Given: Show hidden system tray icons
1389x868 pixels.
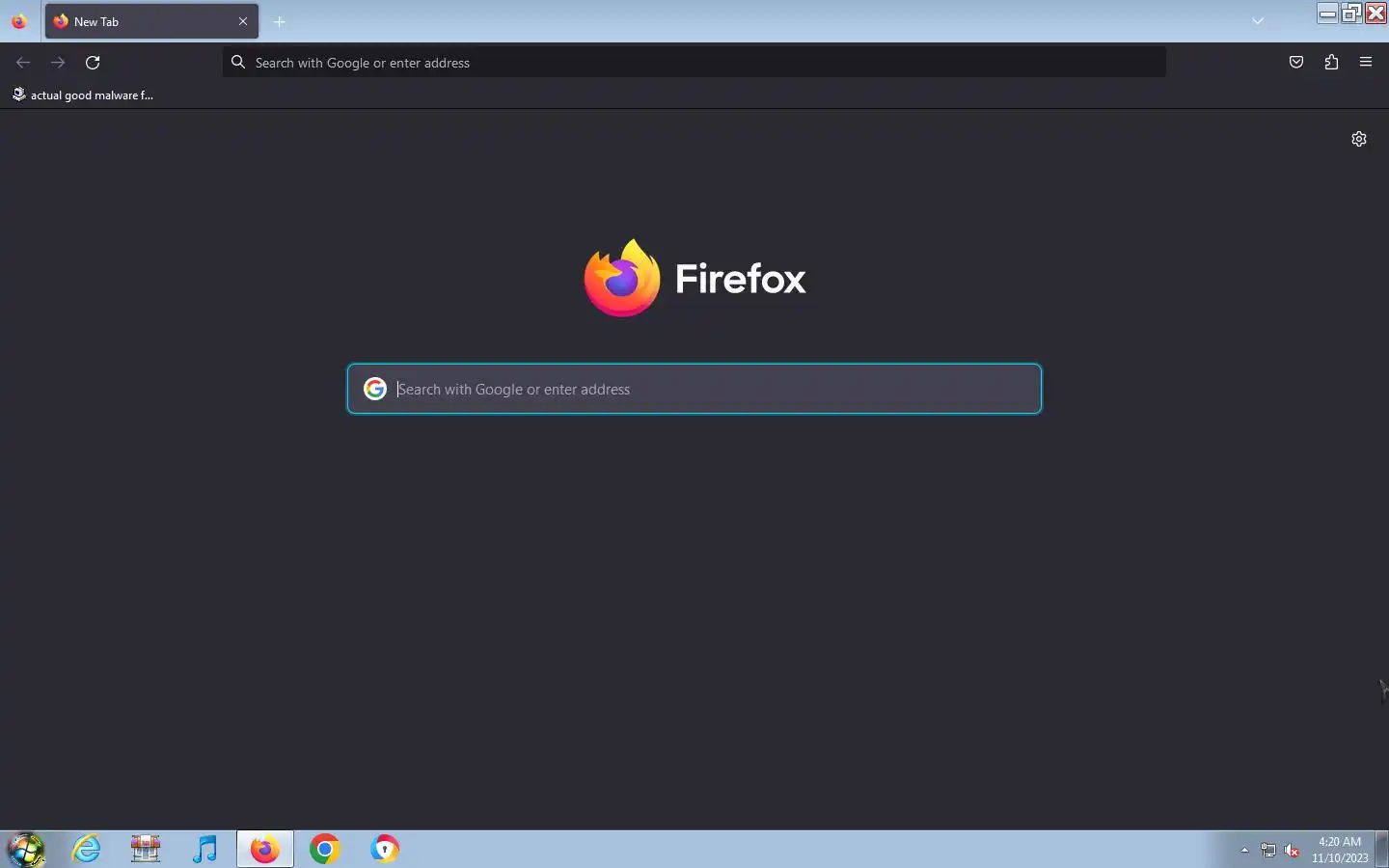Looking at the screenshot, I should pos(1244,850).
